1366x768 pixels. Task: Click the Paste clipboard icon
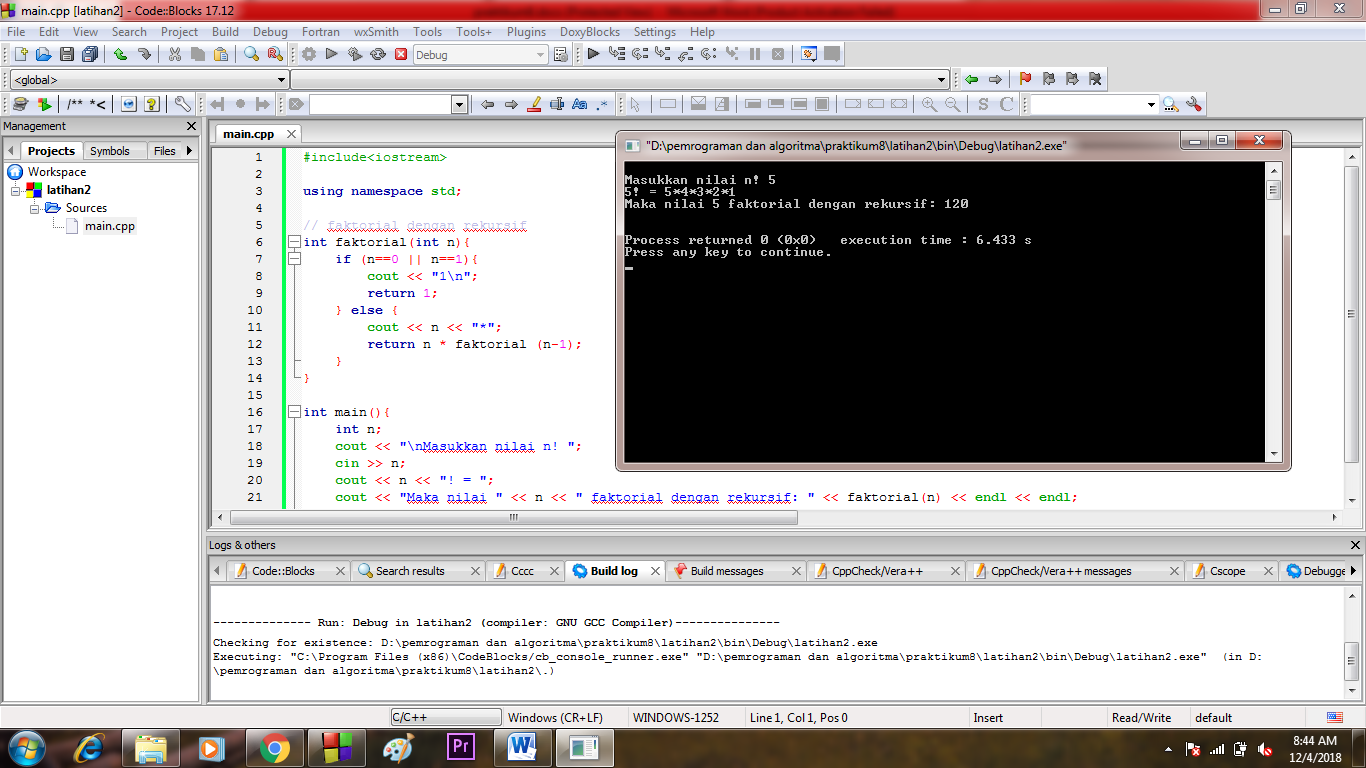coord(221,54)
